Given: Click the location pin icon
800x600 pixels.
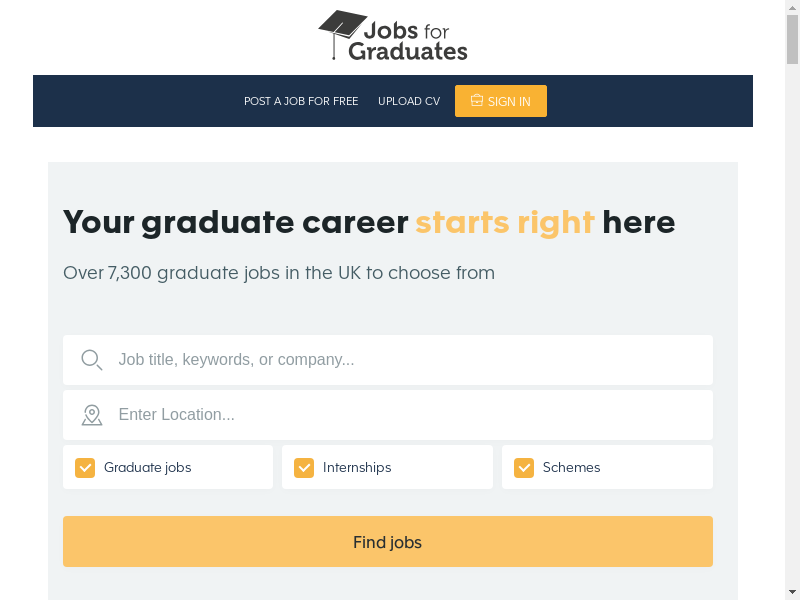Looking at the screenshot, I should pos(92,415).
